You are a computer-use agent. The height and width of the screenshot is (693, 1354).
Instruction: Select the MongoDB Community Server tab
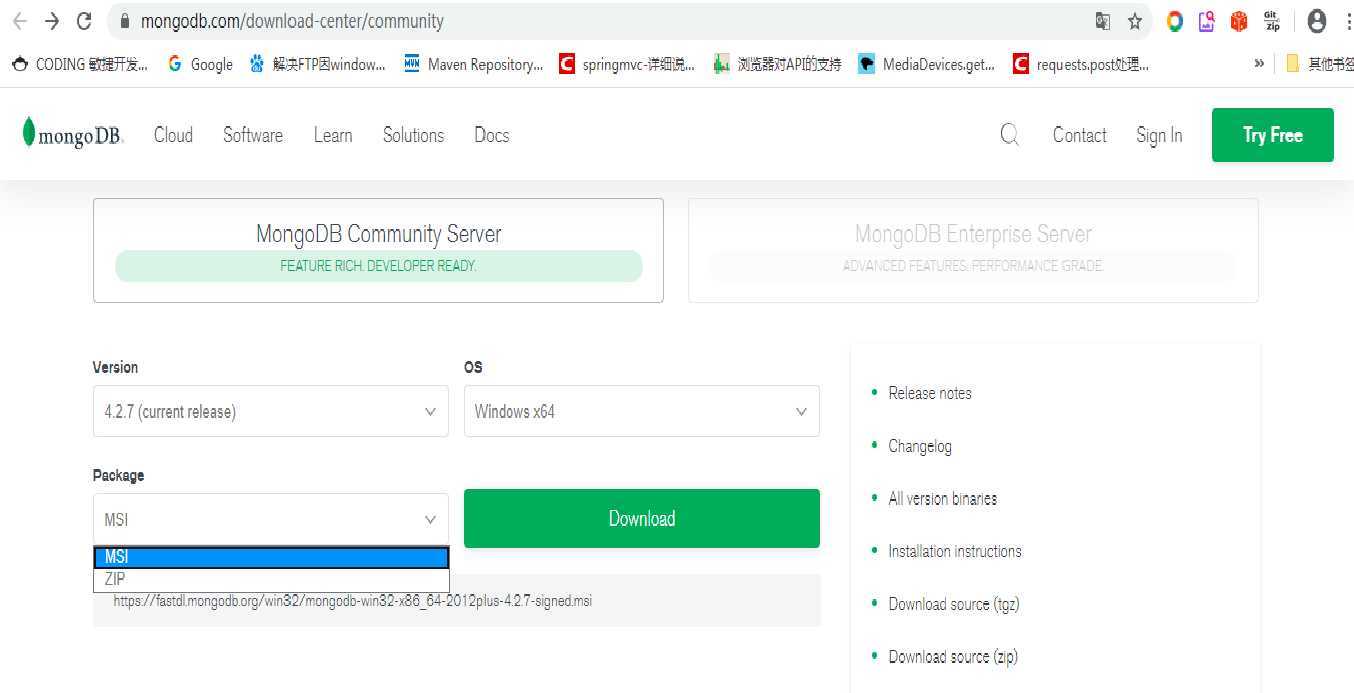[378, 250]
